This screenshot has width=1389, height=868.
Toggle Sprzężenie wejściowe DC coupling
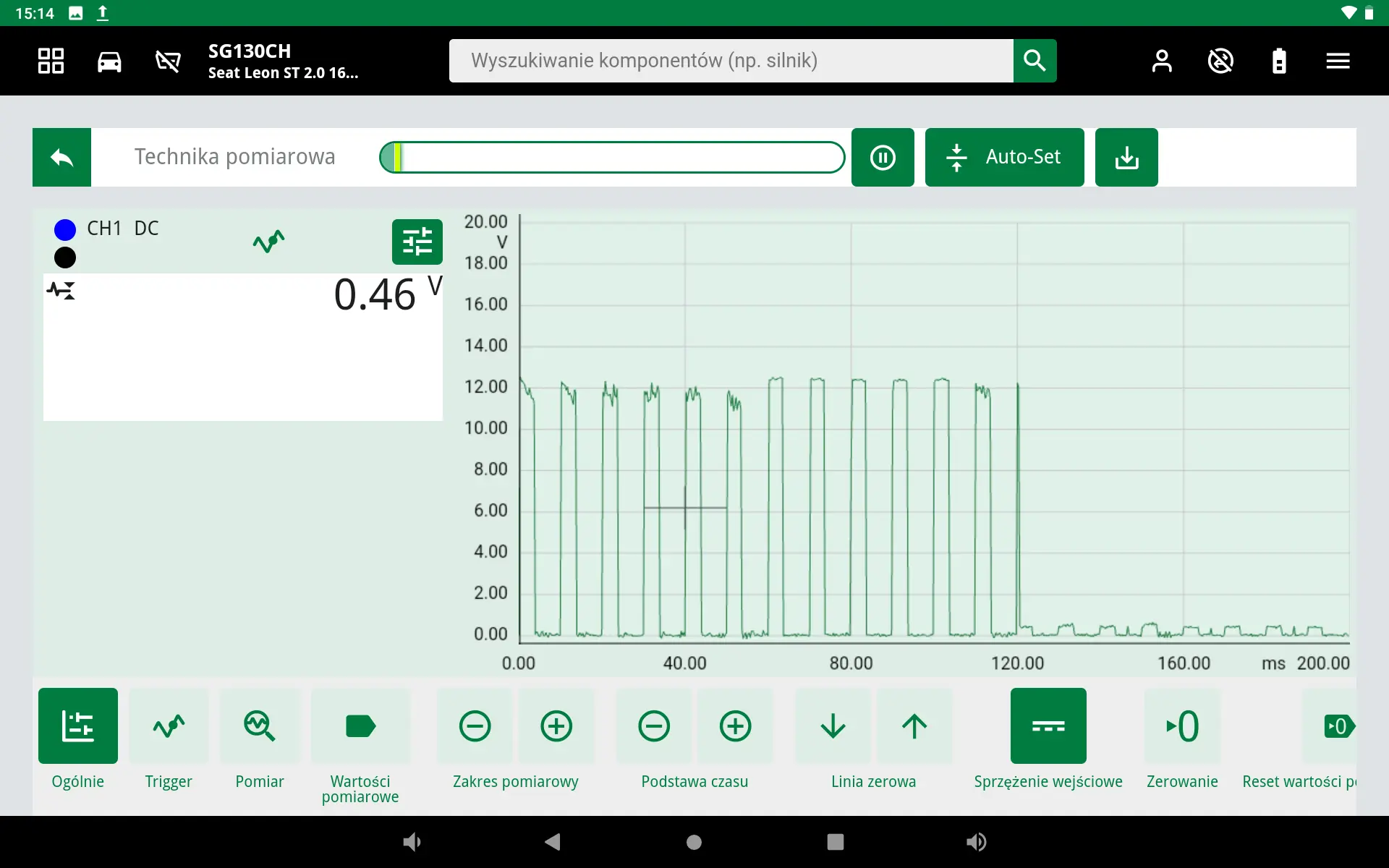tap(1048, 726)
